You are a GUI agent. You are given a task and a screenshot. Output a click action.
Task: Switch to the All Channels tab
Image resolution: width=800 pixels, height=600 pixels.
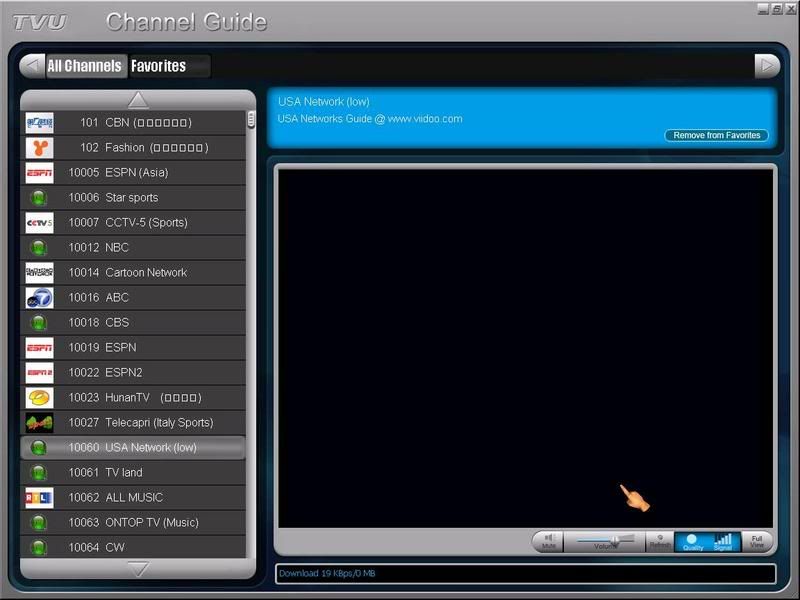pyautogui.click(x=85, y=66)
